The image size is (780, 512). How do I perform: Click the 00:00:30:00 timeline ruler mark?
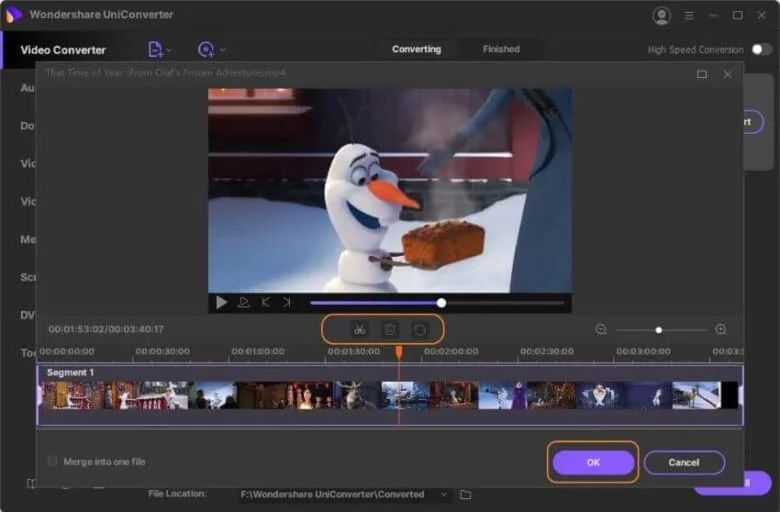[162, 351]
